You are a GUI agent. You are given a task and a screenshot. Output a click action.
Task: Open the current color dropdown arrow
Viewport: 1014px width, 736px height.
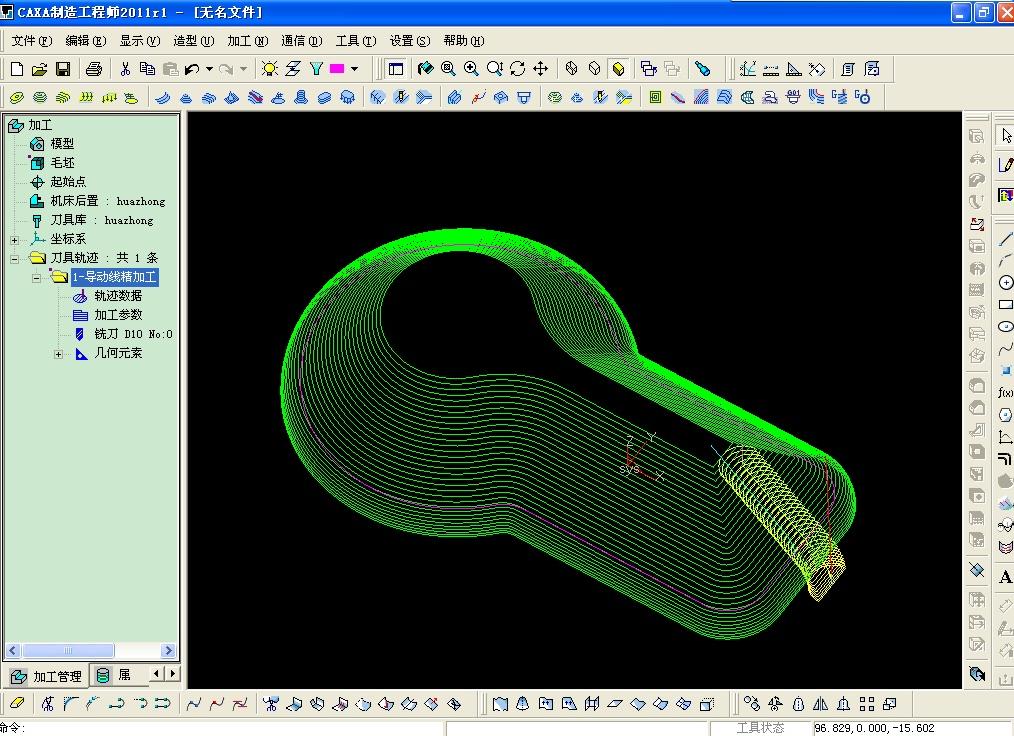pyautogui.click(x=354, y=69)
